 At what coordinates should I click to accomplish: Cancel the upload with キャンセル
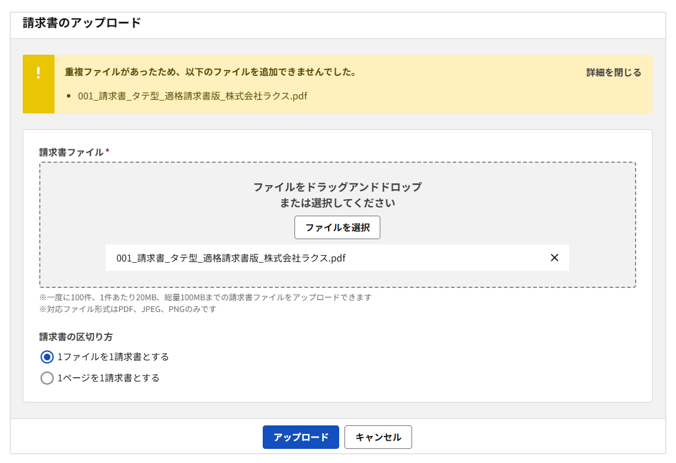378,437
